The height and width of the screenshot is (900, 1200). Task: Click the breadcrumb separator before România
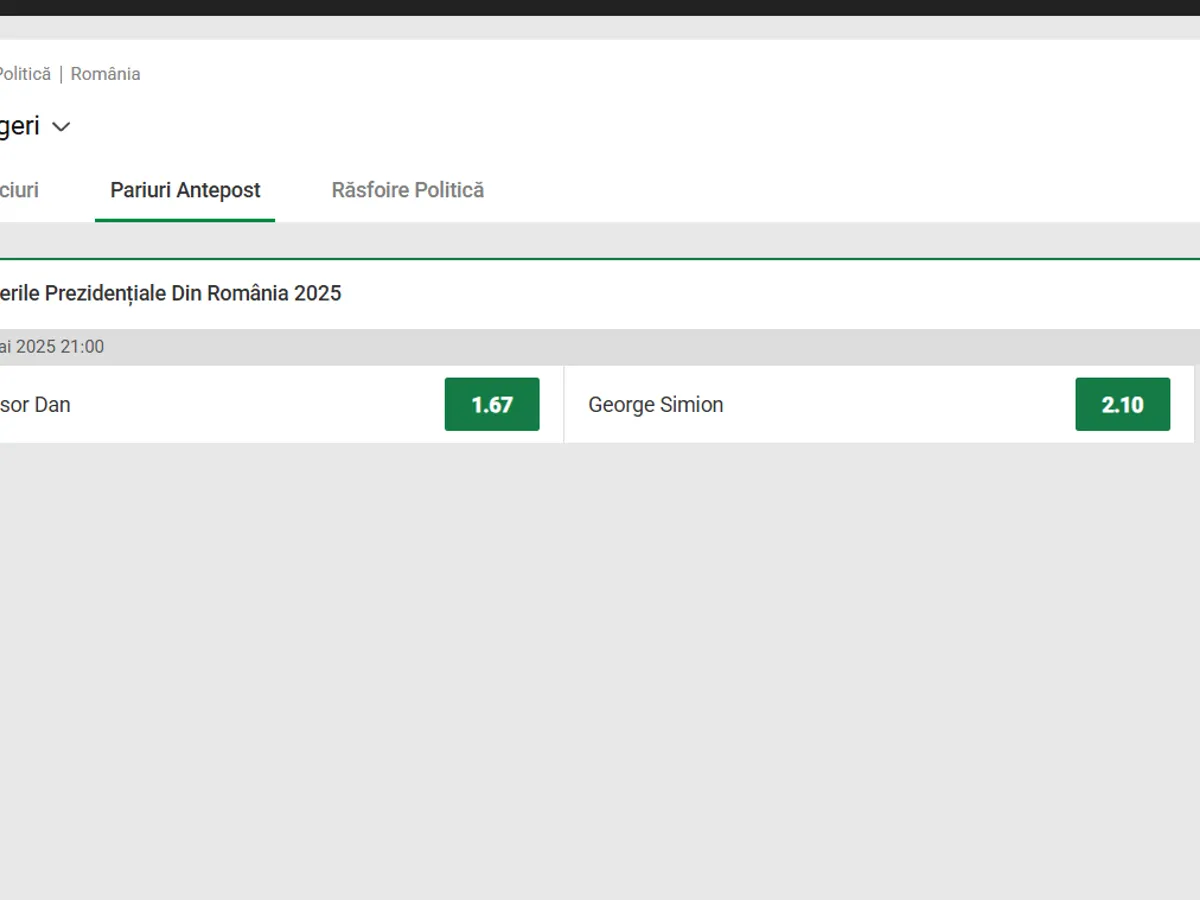pos(61,74)
